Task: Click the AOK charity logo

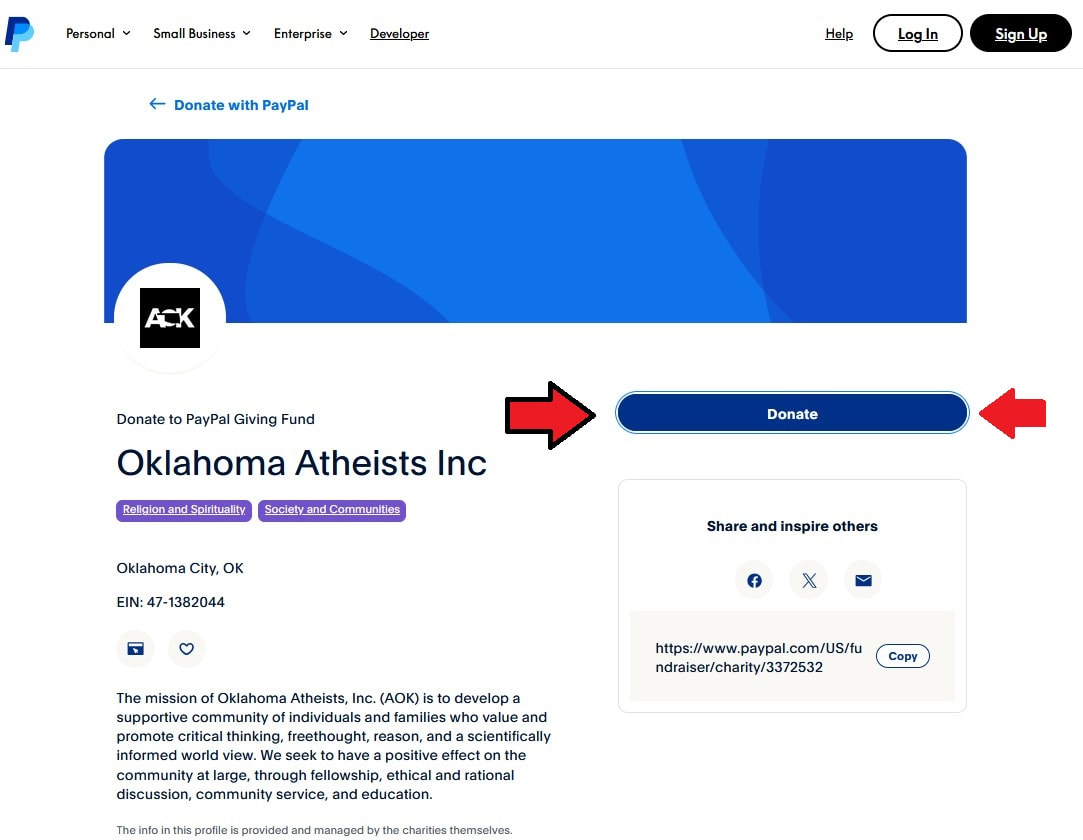Action: [x=170, y=318]
